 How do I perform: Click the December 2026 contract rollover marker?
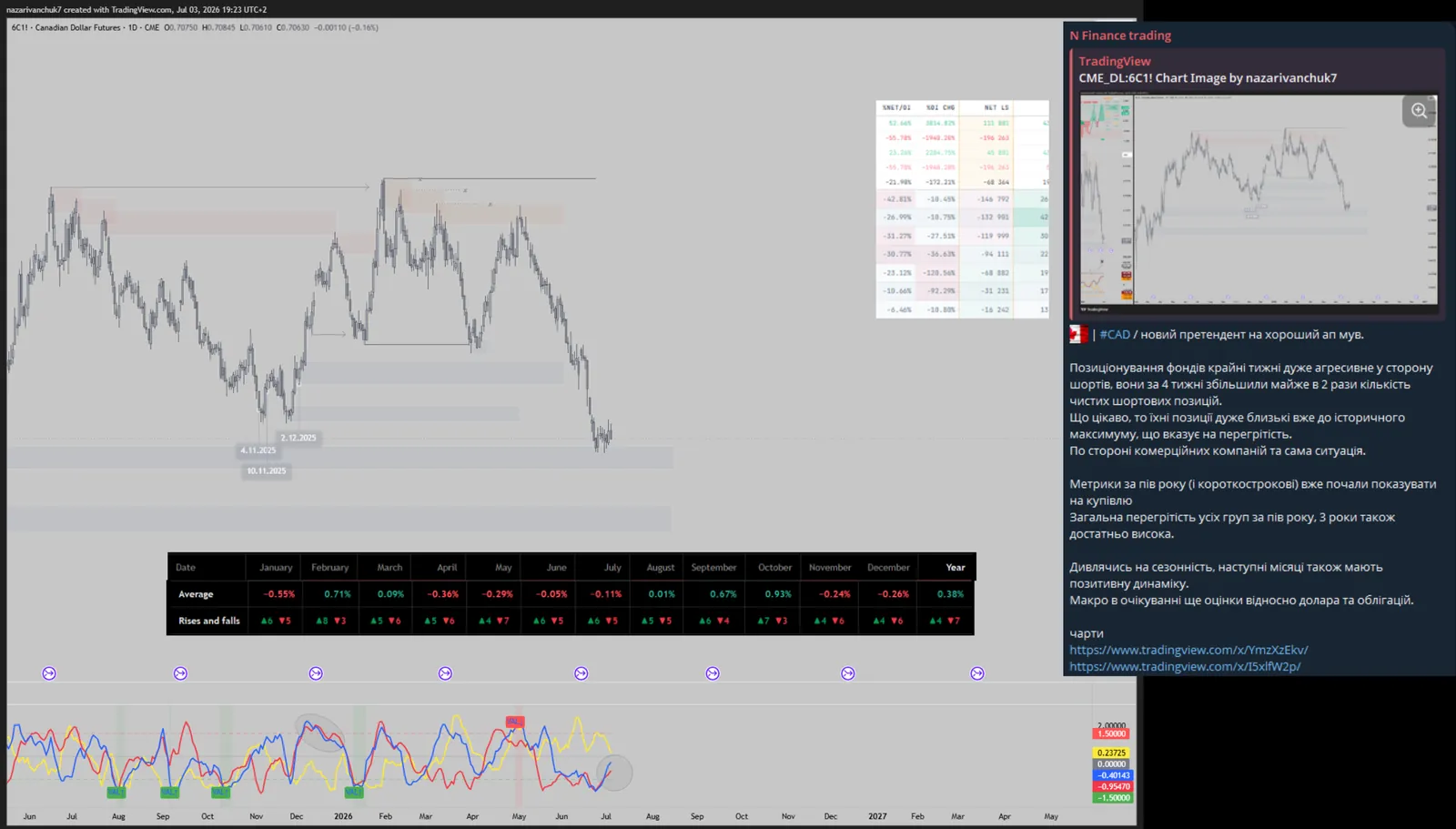pos(848,673)
